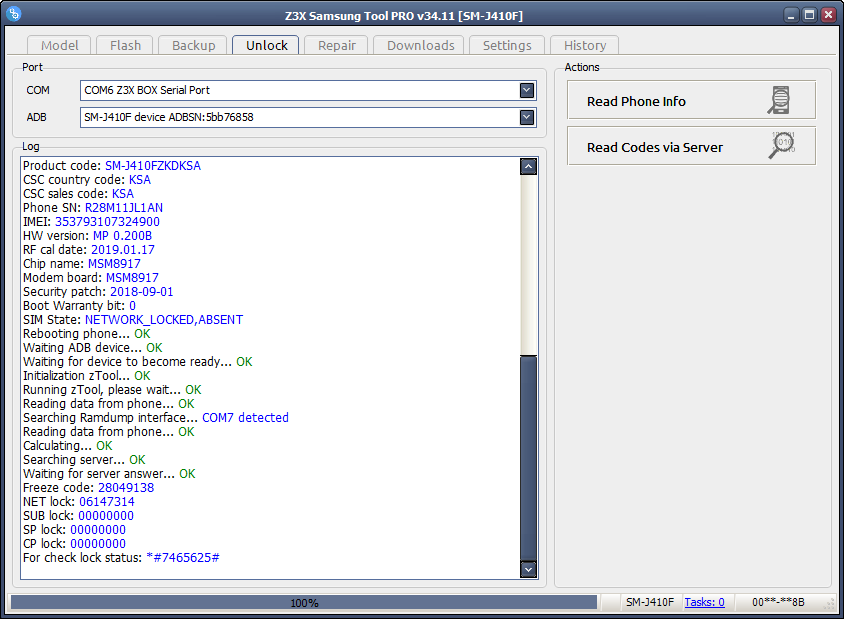Screen dimensions: 844x619
Task: Click SIM State NETWORK_LOCKED,ABSENT text
Action: coord(164,320)
